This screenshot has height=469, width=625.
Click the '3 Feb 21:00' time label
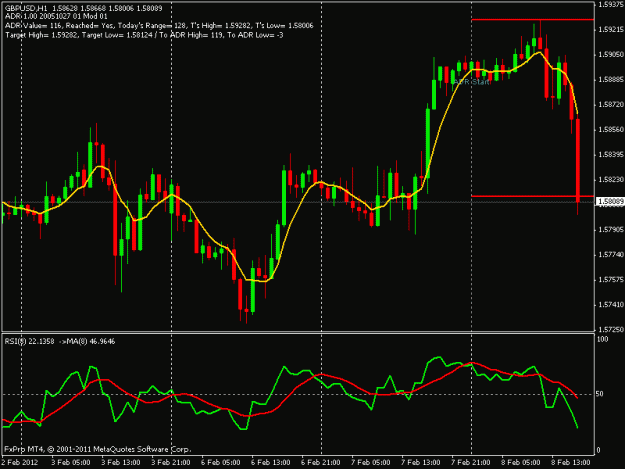tap(171, 462)
